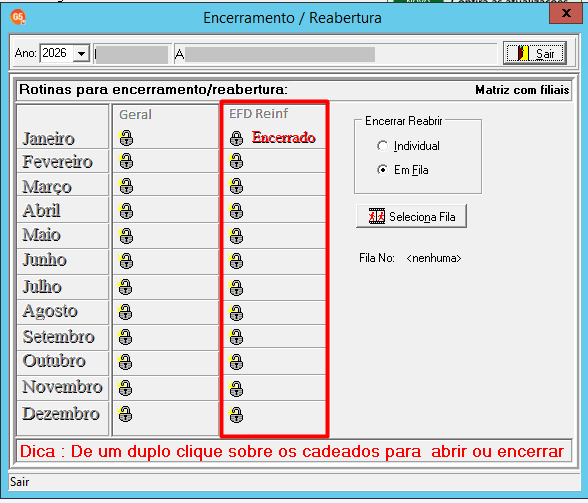Click the Geral padlock for Março

pos(126,186)
